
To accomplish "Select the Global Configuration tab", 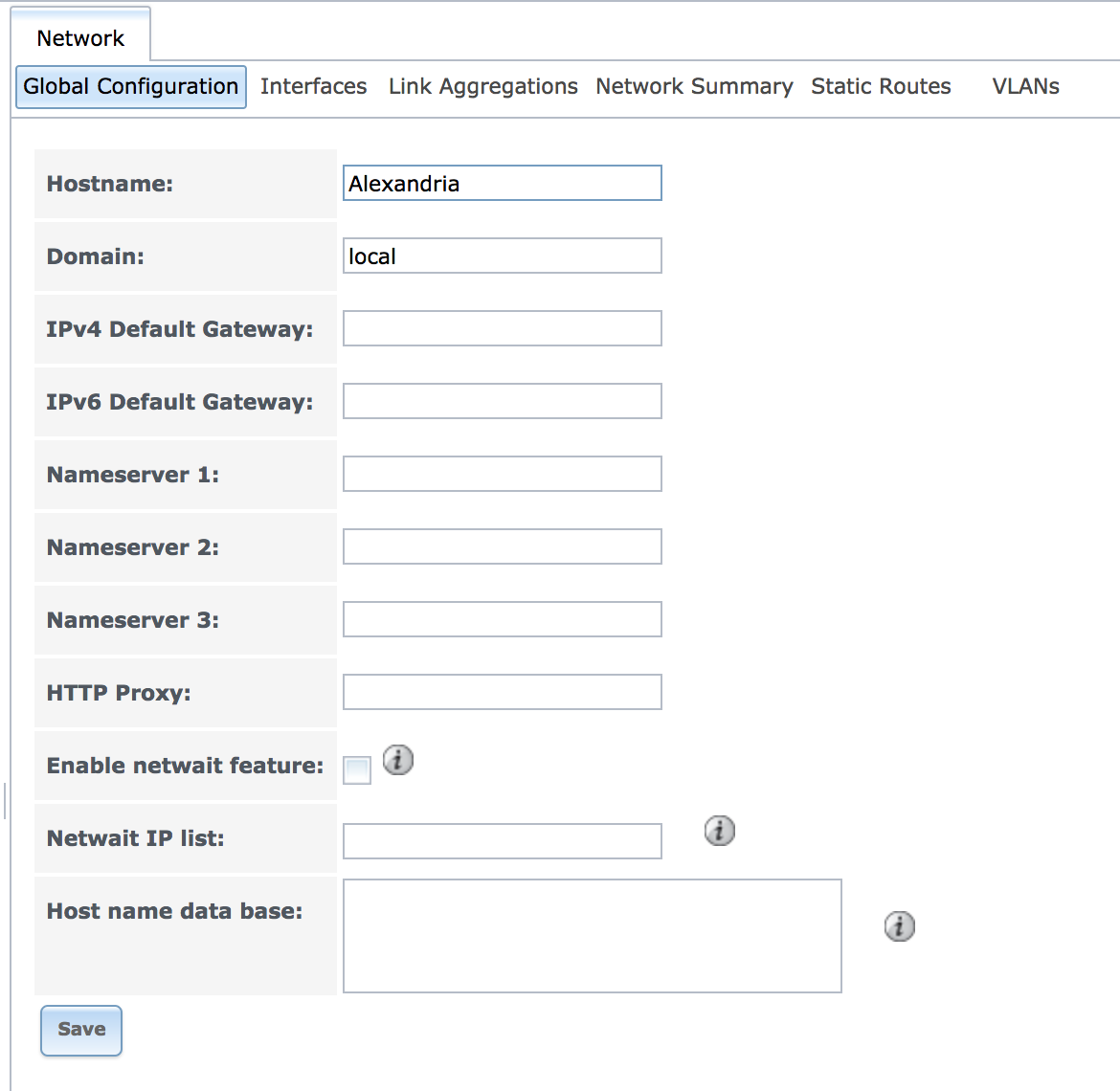I will click(131, 87).
